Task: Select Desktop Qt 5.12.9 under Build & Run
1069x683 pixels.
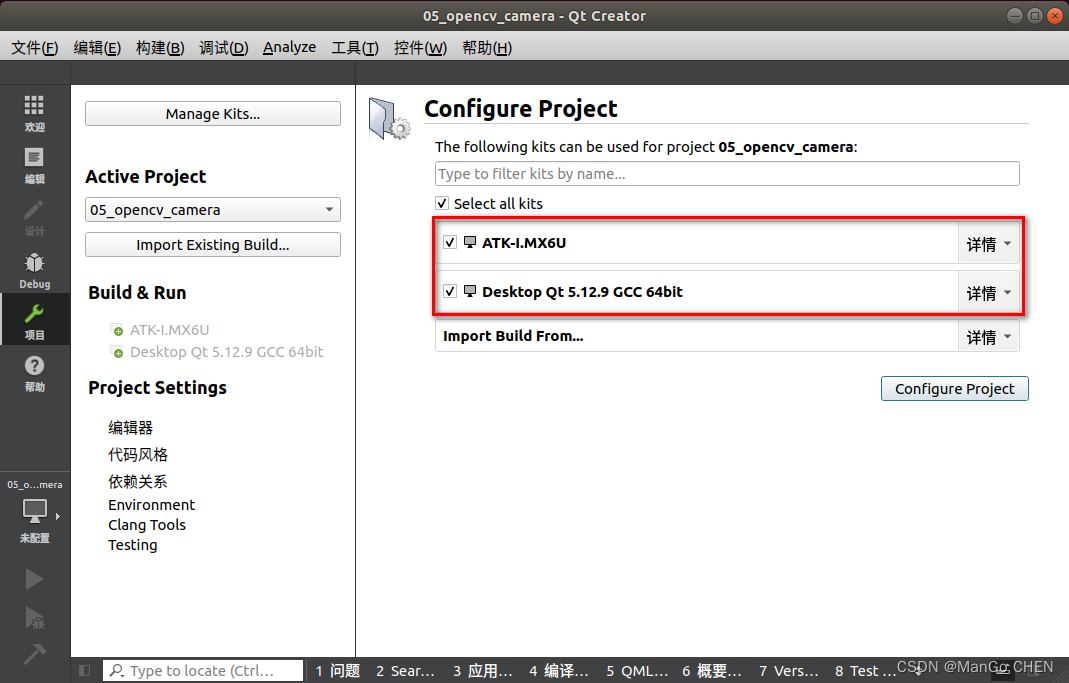Action: (x=226, y=352)
